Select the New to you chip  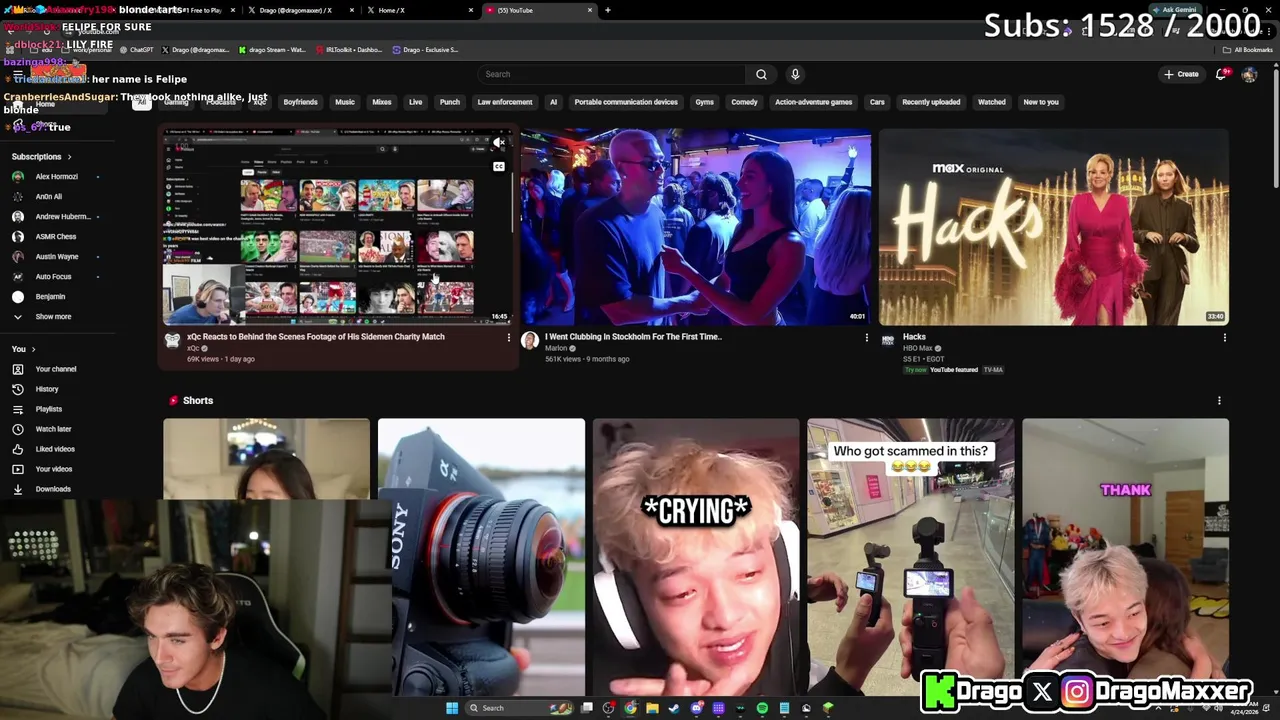tap(1041, 102)
